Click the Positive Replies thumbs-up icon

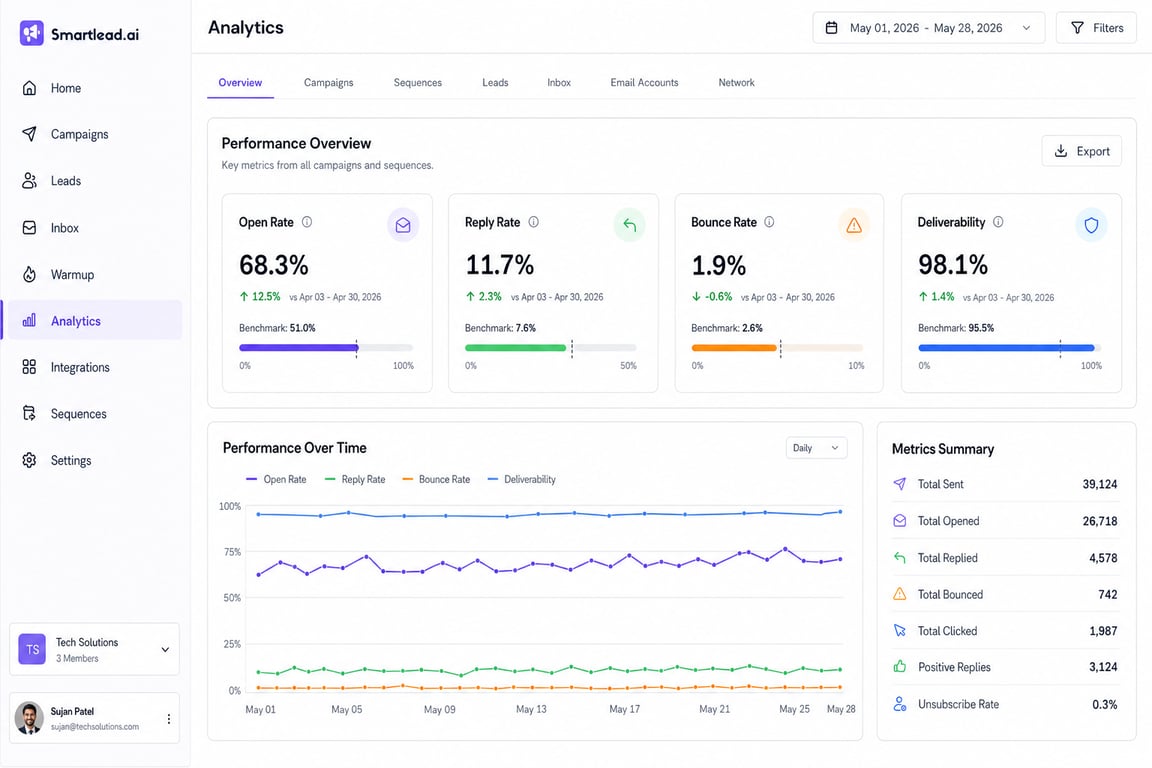(900, 667)
